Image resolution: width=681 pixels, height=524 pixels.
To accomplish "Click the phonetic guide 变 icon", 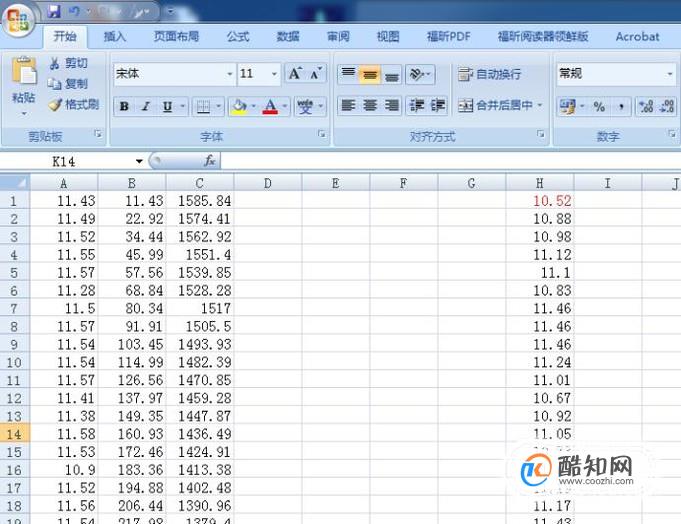I will [305, 106].
